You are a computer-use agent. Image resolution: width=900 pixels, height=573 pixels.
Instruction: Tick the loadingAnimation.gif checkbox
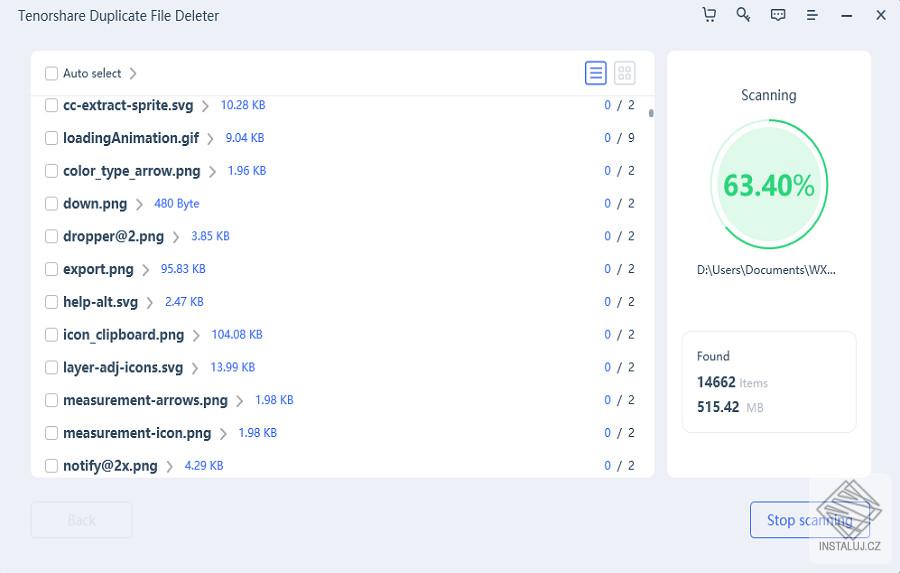(x=51, y=138)
